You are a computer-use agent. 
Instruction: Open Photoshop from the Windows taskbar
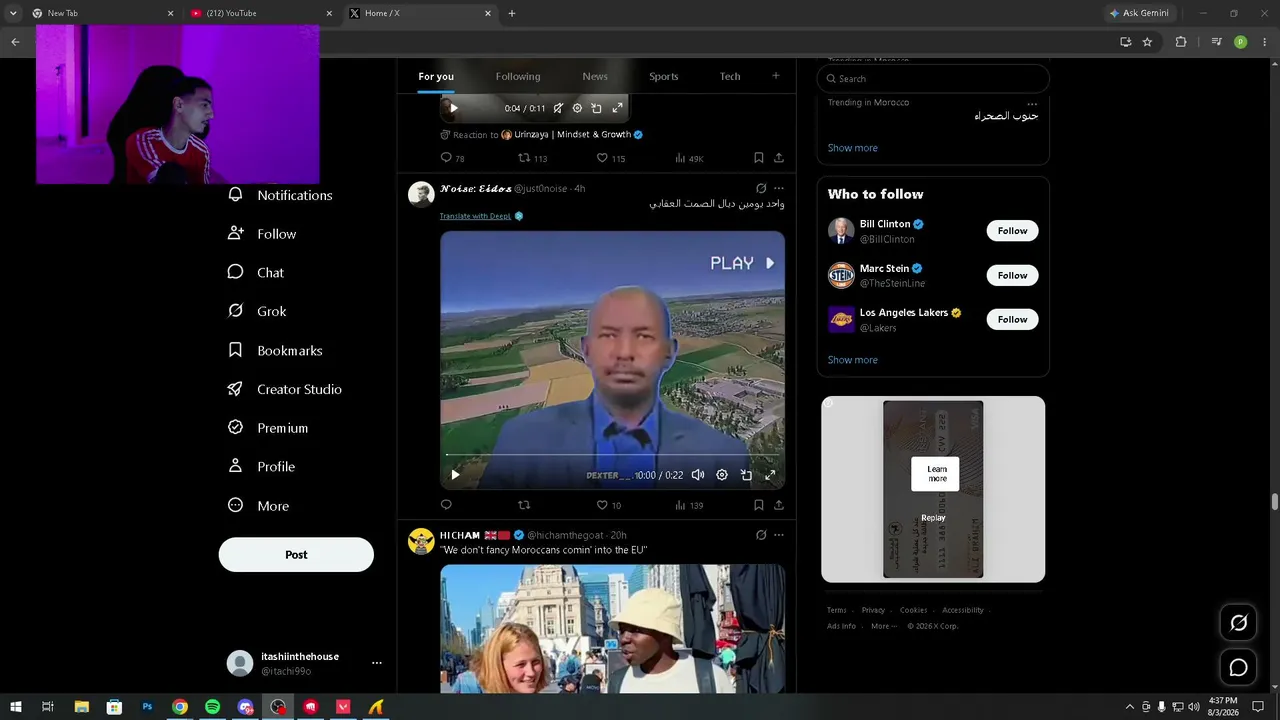click(147, 707)
